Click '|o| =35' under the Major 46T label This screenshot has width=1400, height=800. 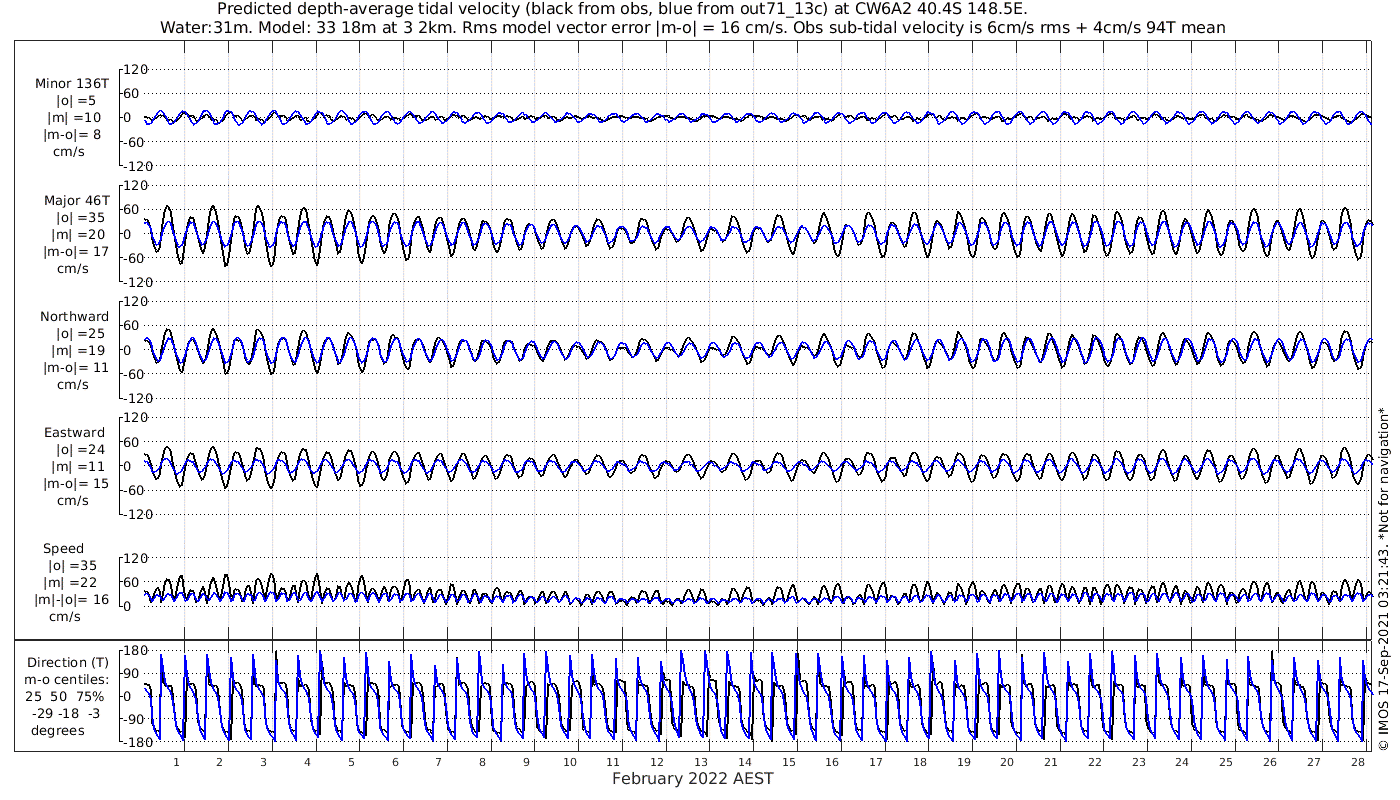(76, 217)
